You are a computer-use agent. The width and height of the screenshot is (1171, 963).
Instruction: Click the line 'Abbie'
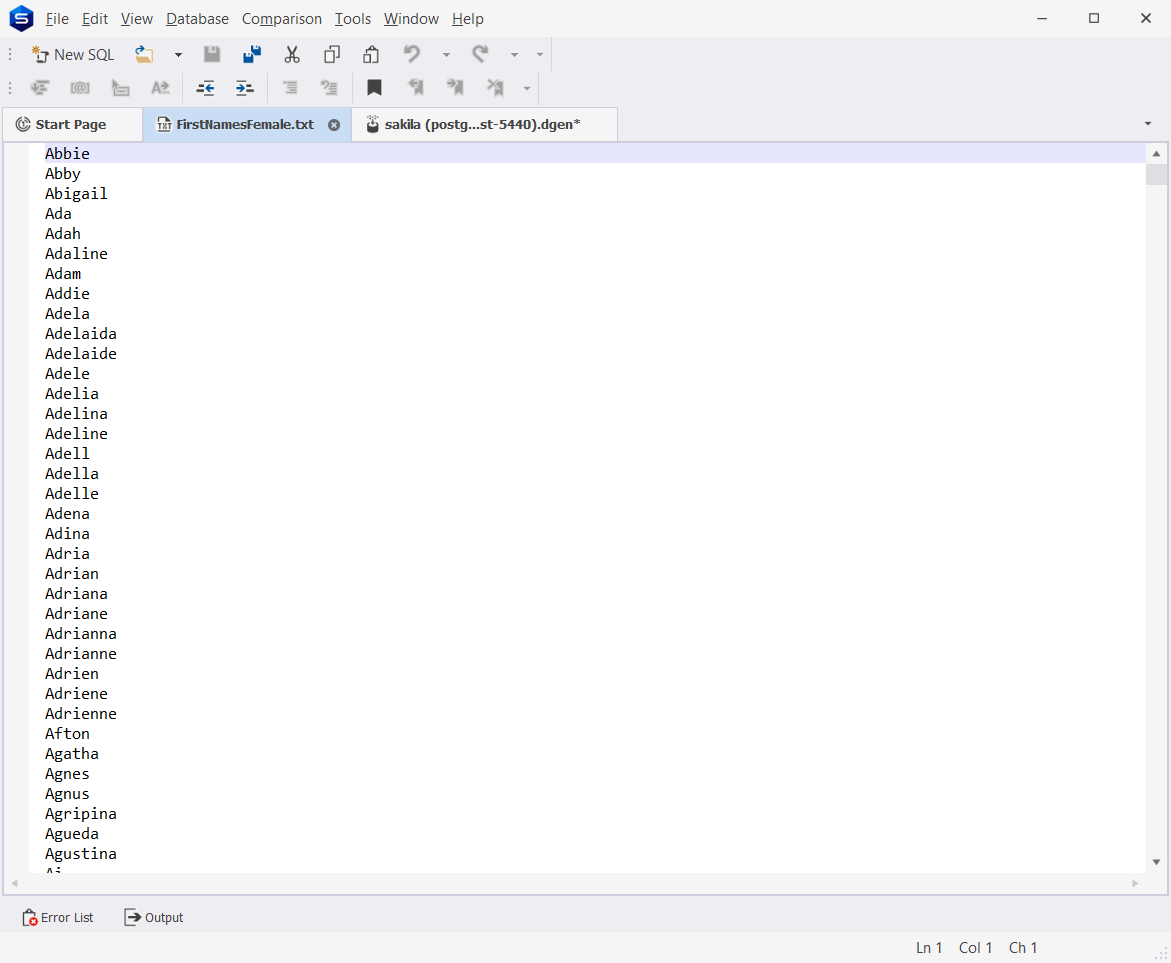pos(67,154)
